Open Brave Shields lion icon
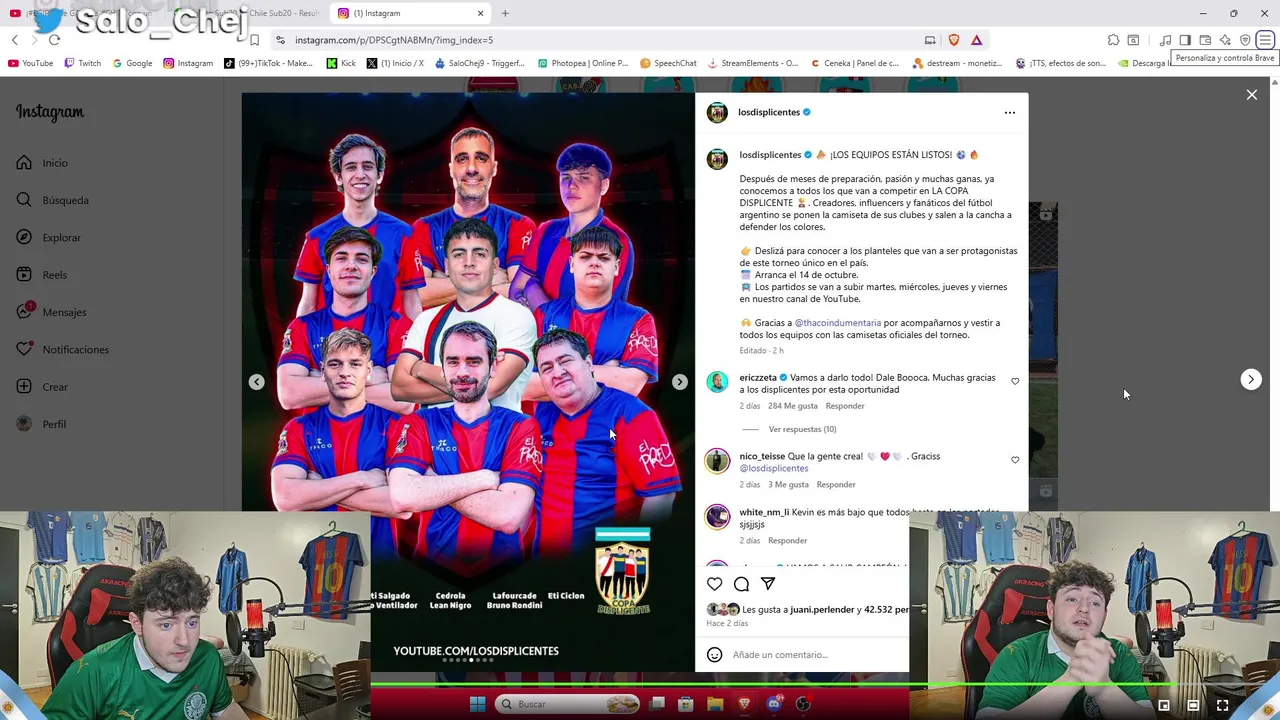1280x720 pixels. coord(954,40)
